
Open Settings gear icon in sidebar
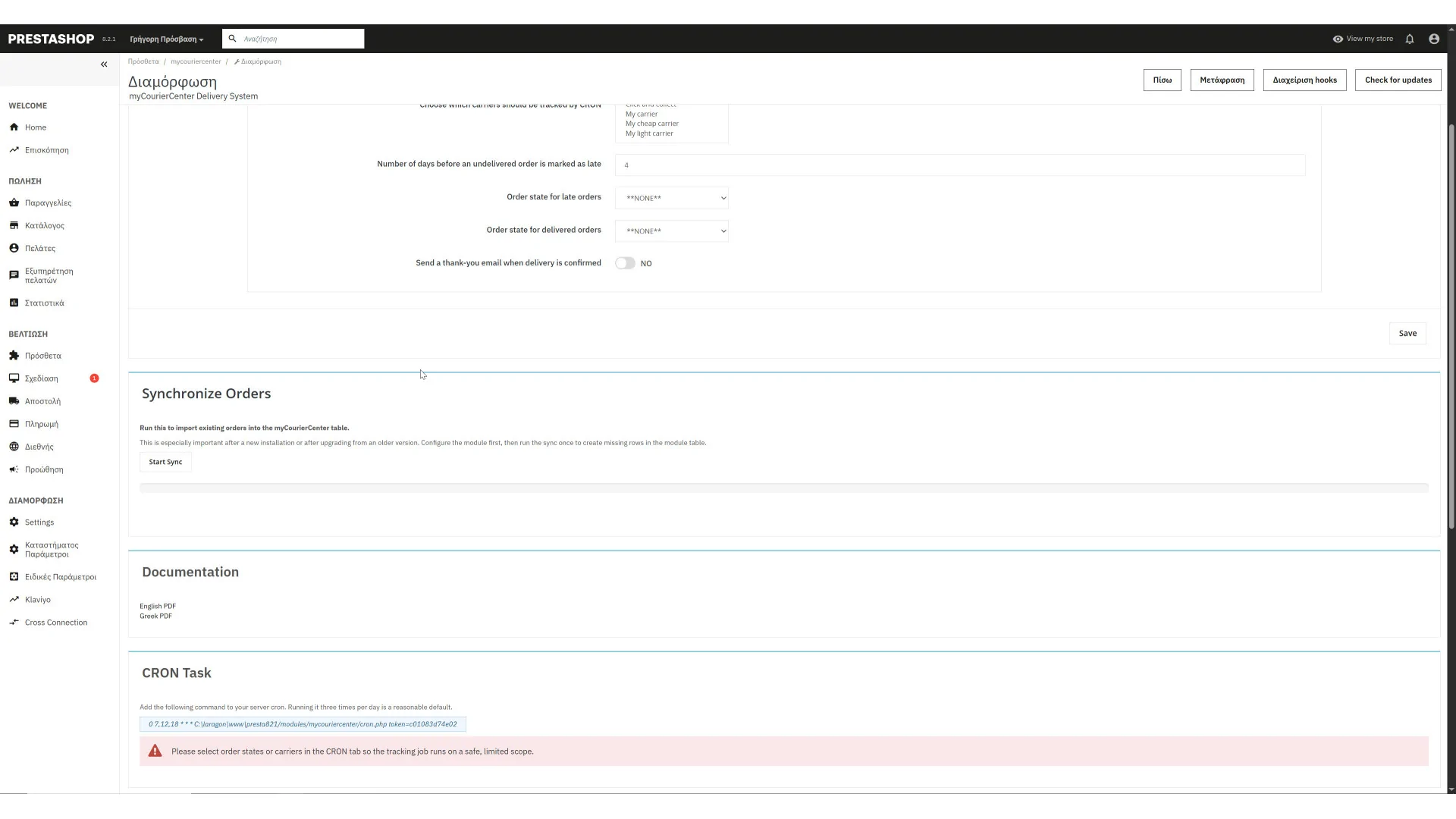(x=14, y=522)
